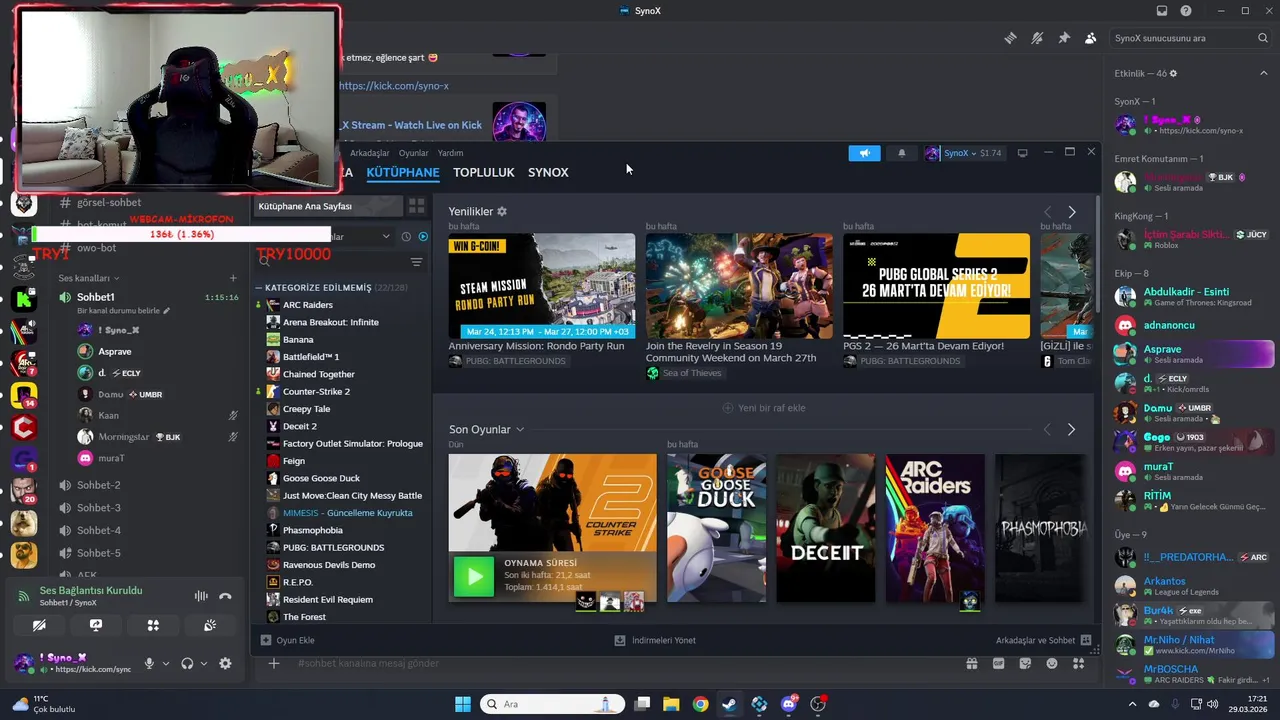This screenshot has width=1280, height=720.
Task: Expand Ses kanalları category in Discord
Action: [89, 278]
